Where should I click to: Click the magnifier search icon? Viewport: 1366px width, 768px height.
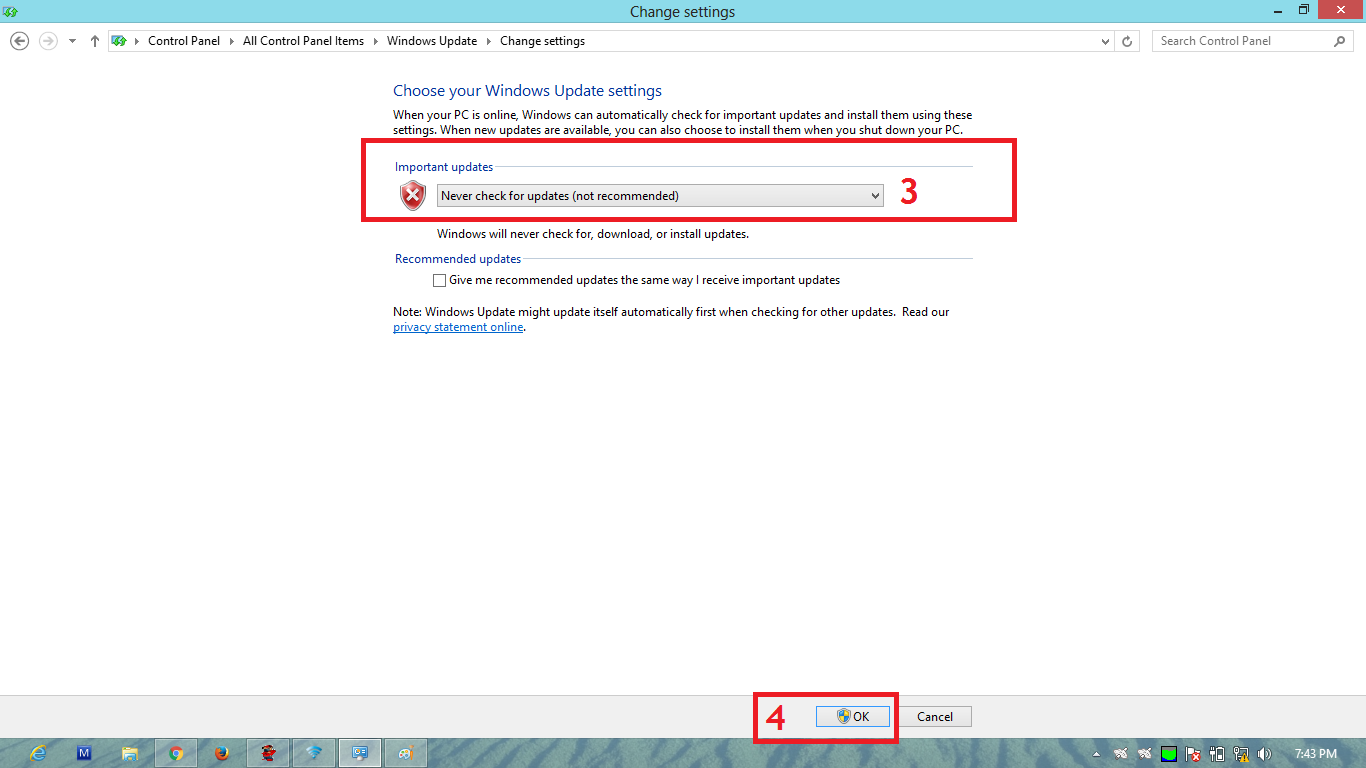click(x=1341, y=41)
